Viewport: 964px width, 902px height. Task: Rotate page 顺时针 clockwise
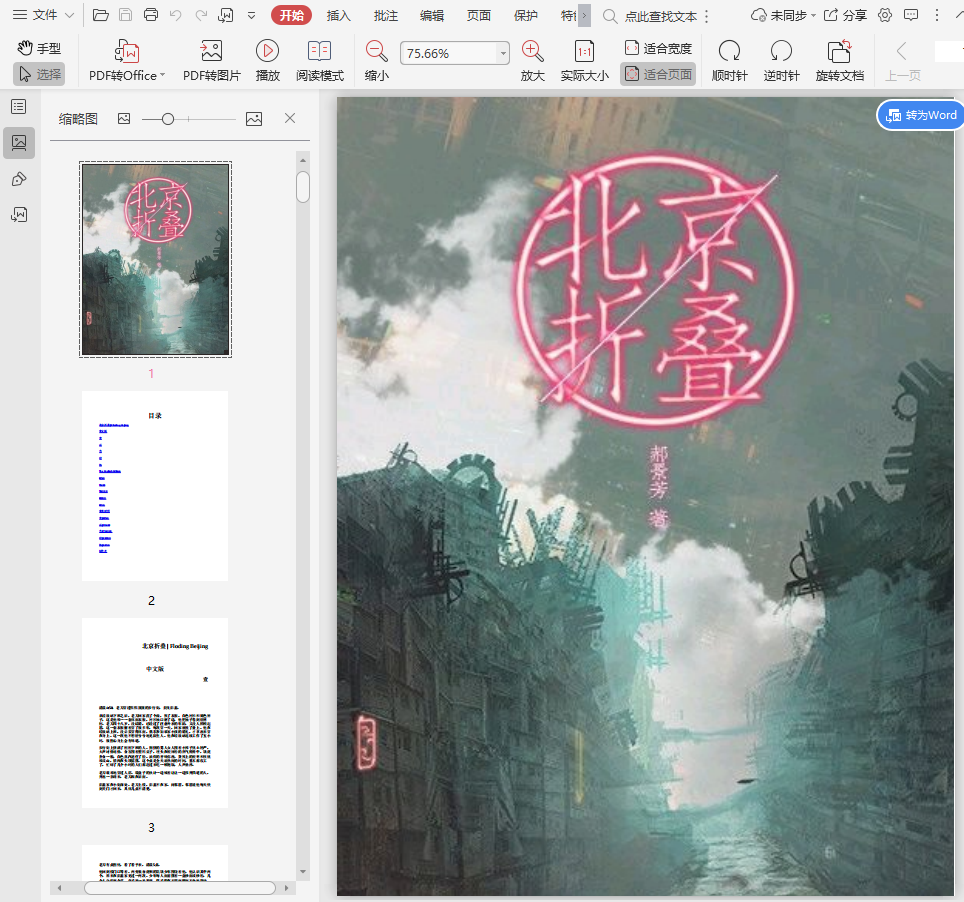pyautogui.click(x=729, y=60)
